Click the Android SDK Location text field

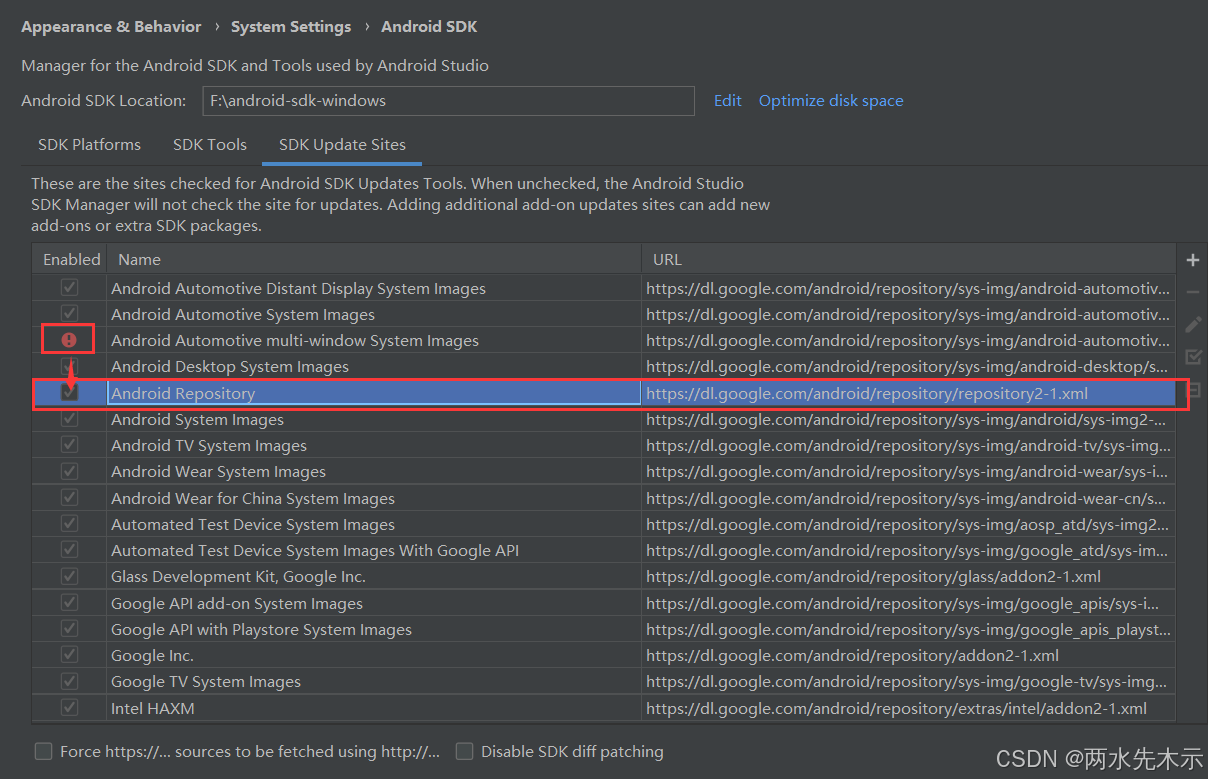[x=448, y=100]
